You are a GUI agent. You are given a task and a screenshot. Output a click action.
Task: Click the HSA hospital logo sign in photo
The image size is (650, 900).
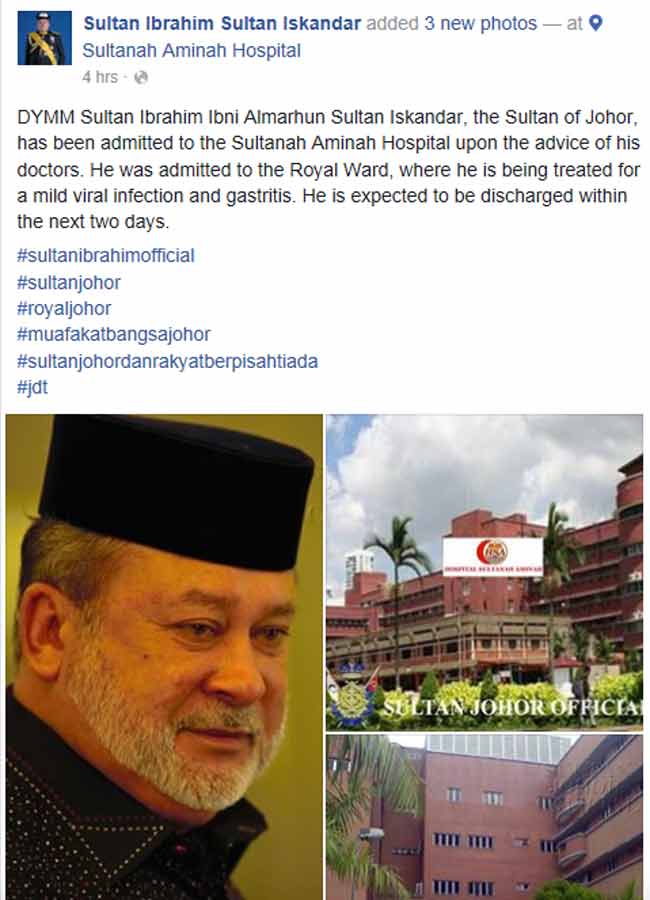click(x=493, y=557)
